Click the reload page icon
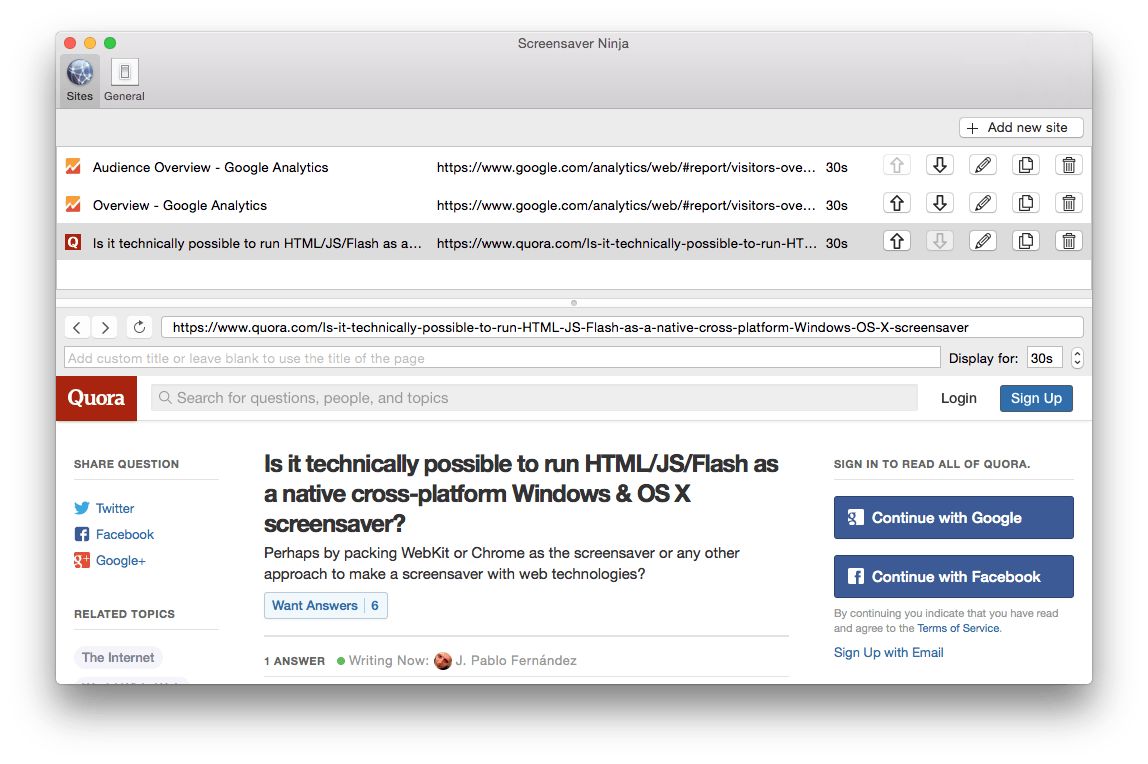 coord(139,327)
